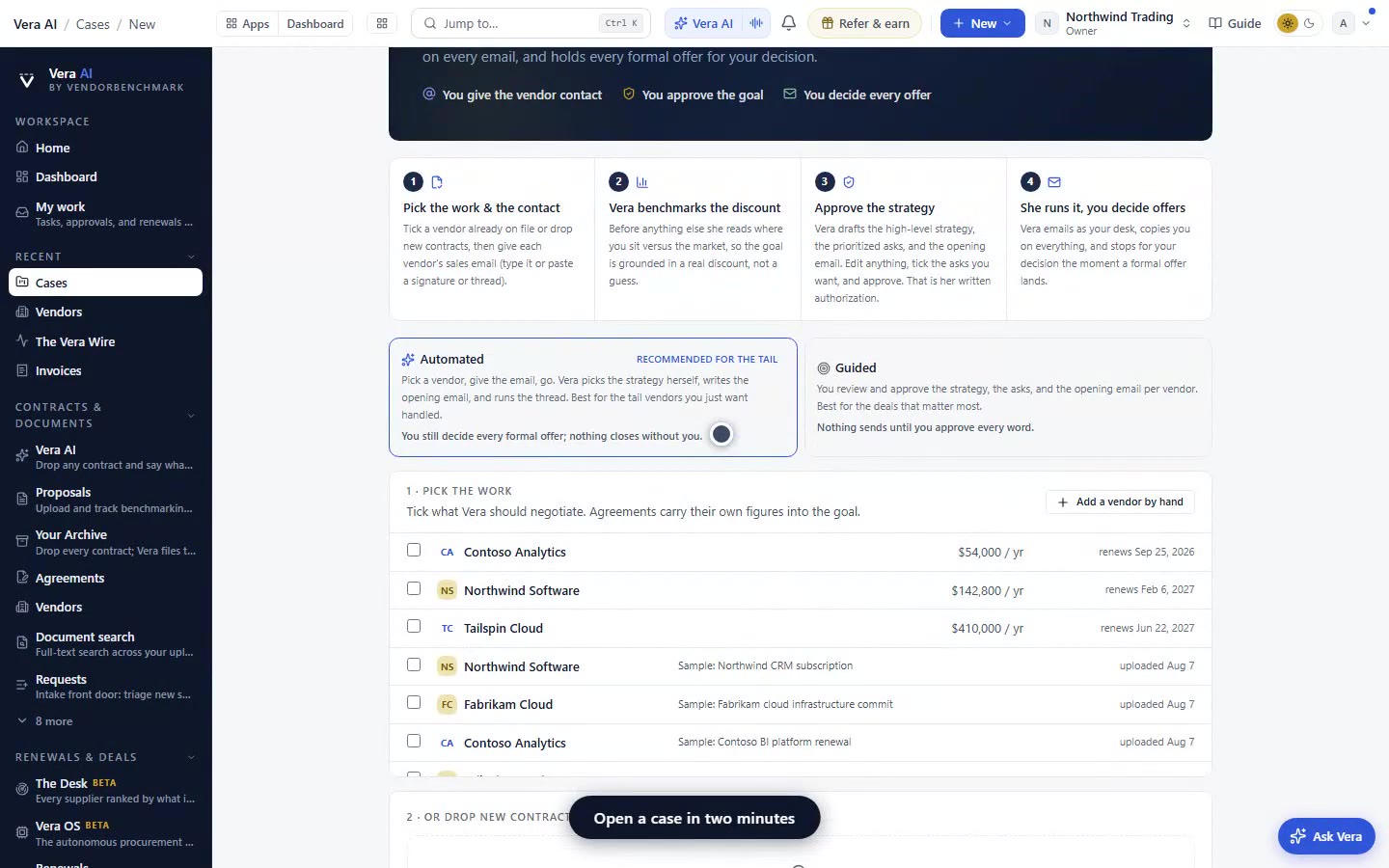Open the Northwind Trading workspace switcher

pos(1114,23)
